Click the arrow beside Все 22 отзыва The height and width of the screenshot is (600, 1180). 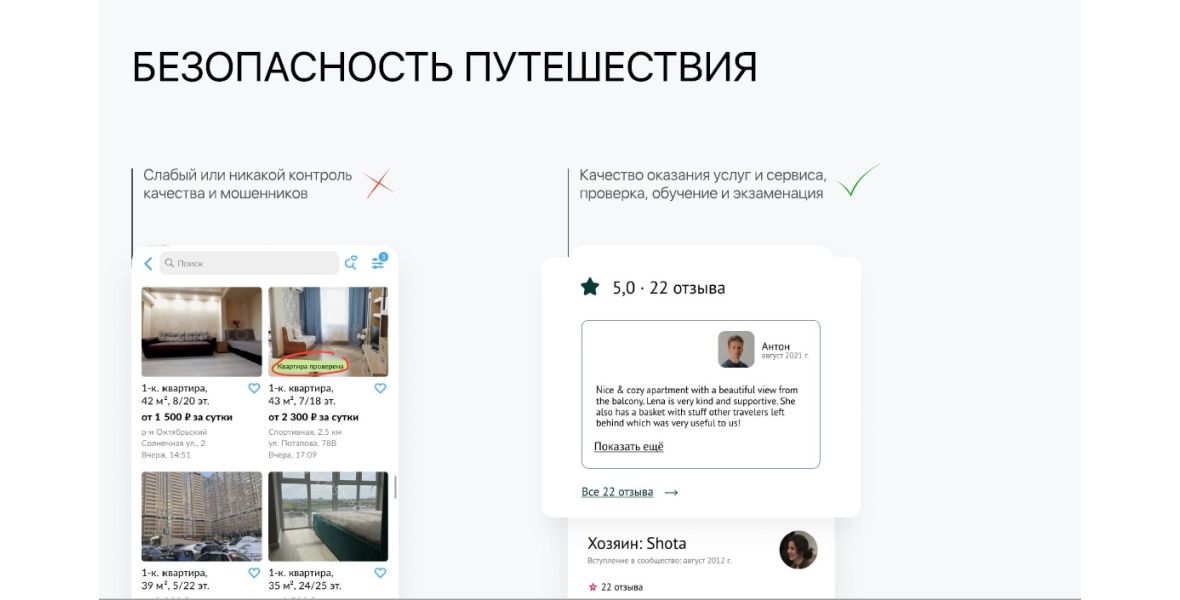(671, 492)
